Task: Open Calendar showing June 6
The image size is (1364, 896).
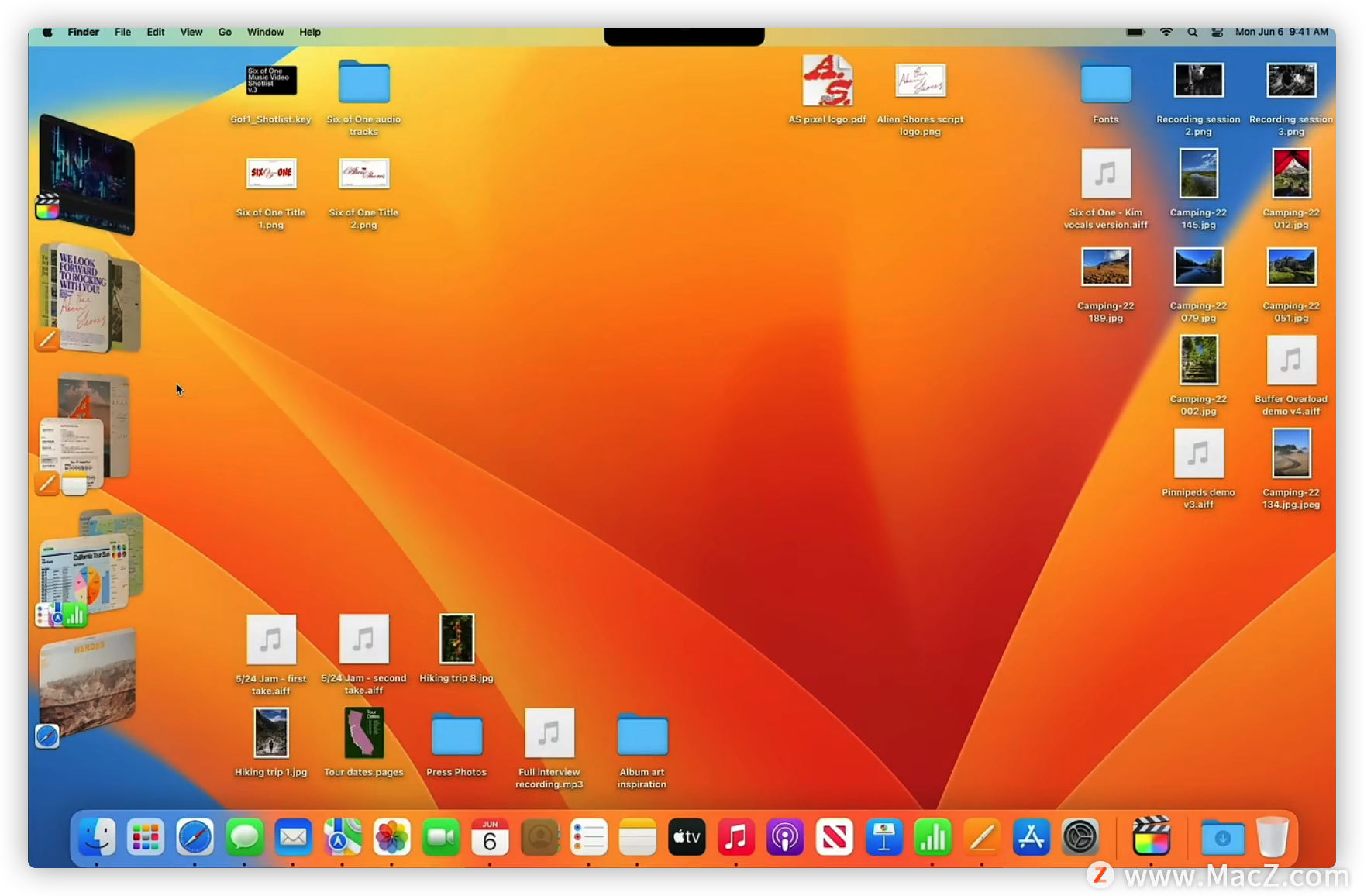Action: pyautogui.click(x=490, y=837)
